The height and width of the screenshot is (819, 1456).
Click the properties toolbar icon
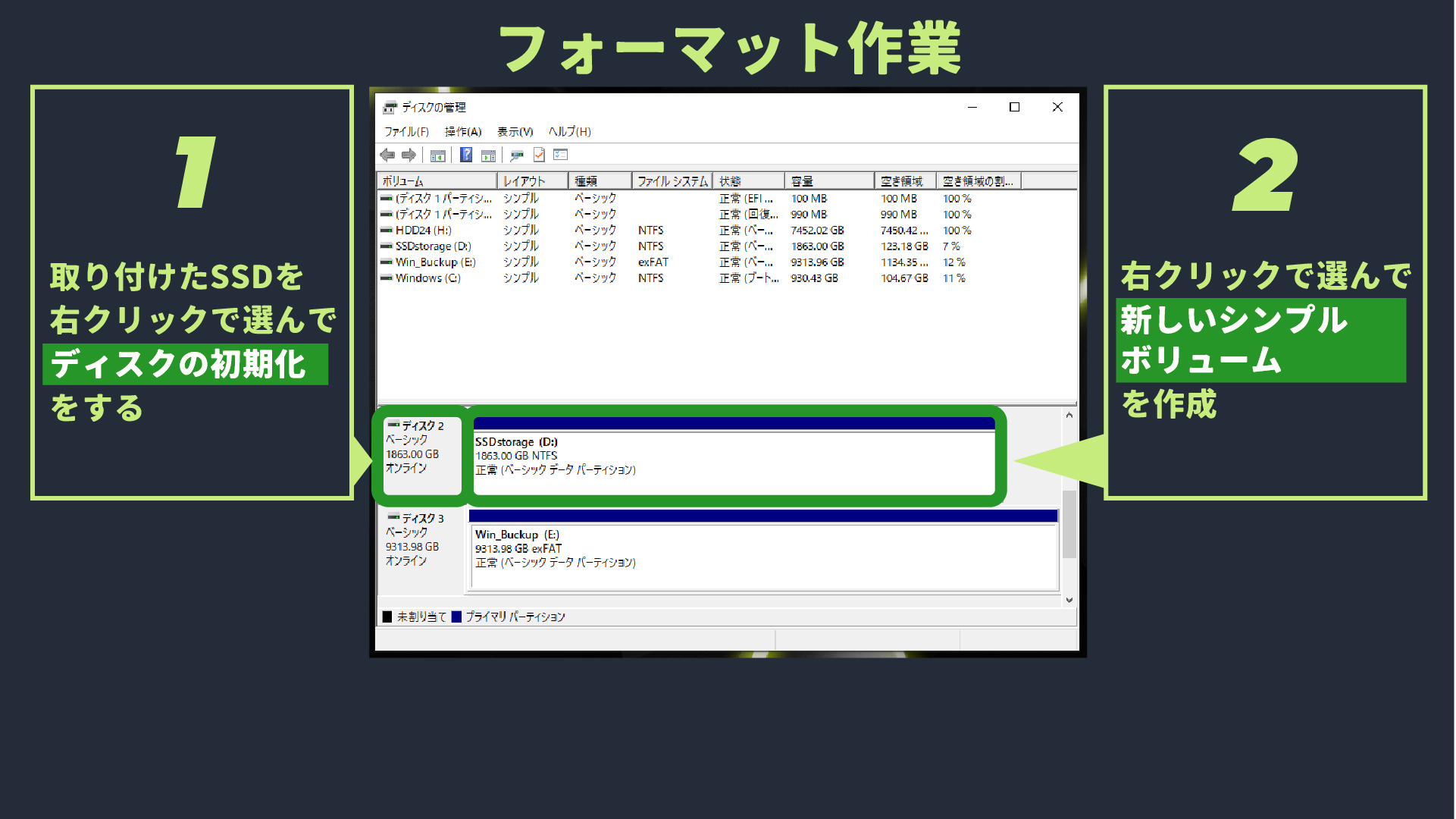518,155
